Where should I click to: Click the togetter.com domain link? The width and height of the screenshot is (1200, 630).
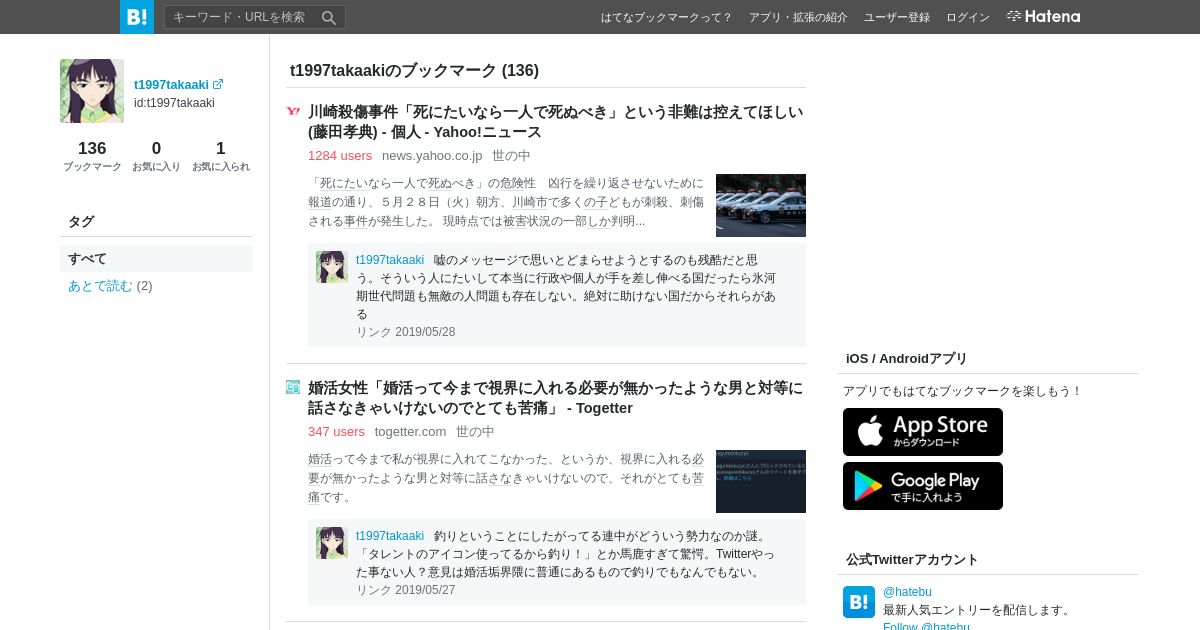point(410,431)
